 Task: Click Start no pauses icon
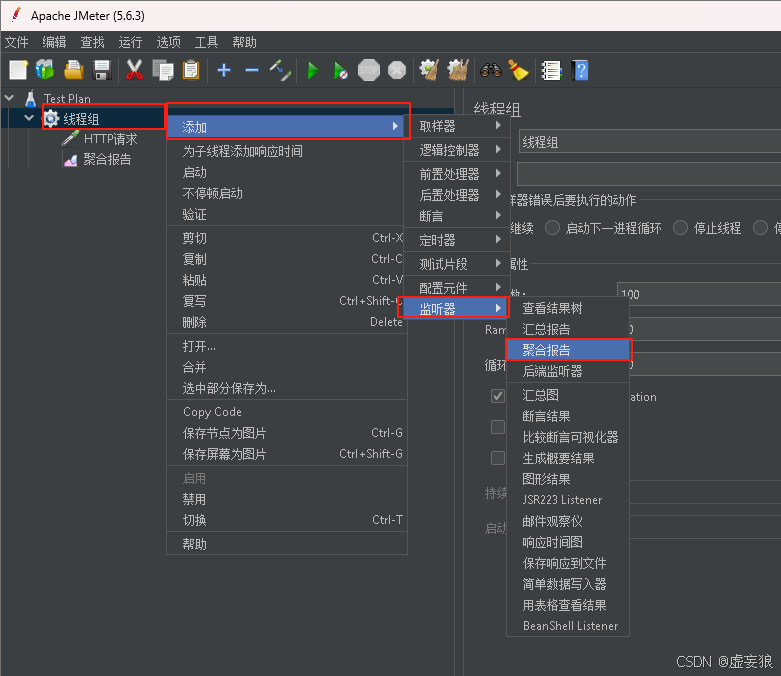pyautogui.click(x=341, y=70)
